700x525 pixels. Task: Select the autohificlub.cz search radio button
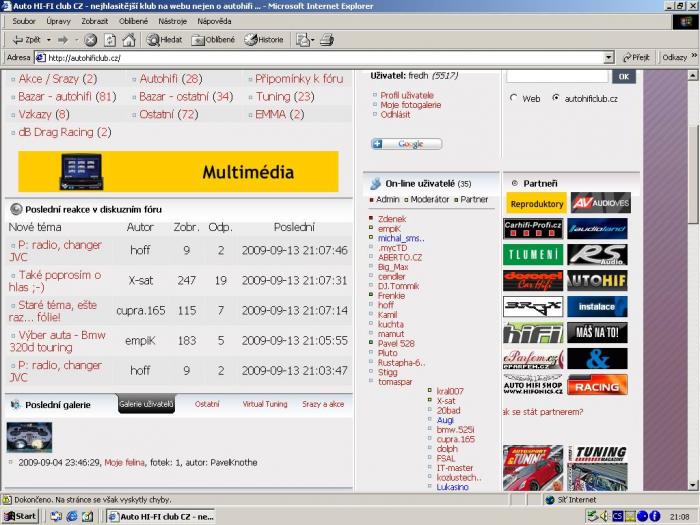pyautogui.click(x=556, y=99)
